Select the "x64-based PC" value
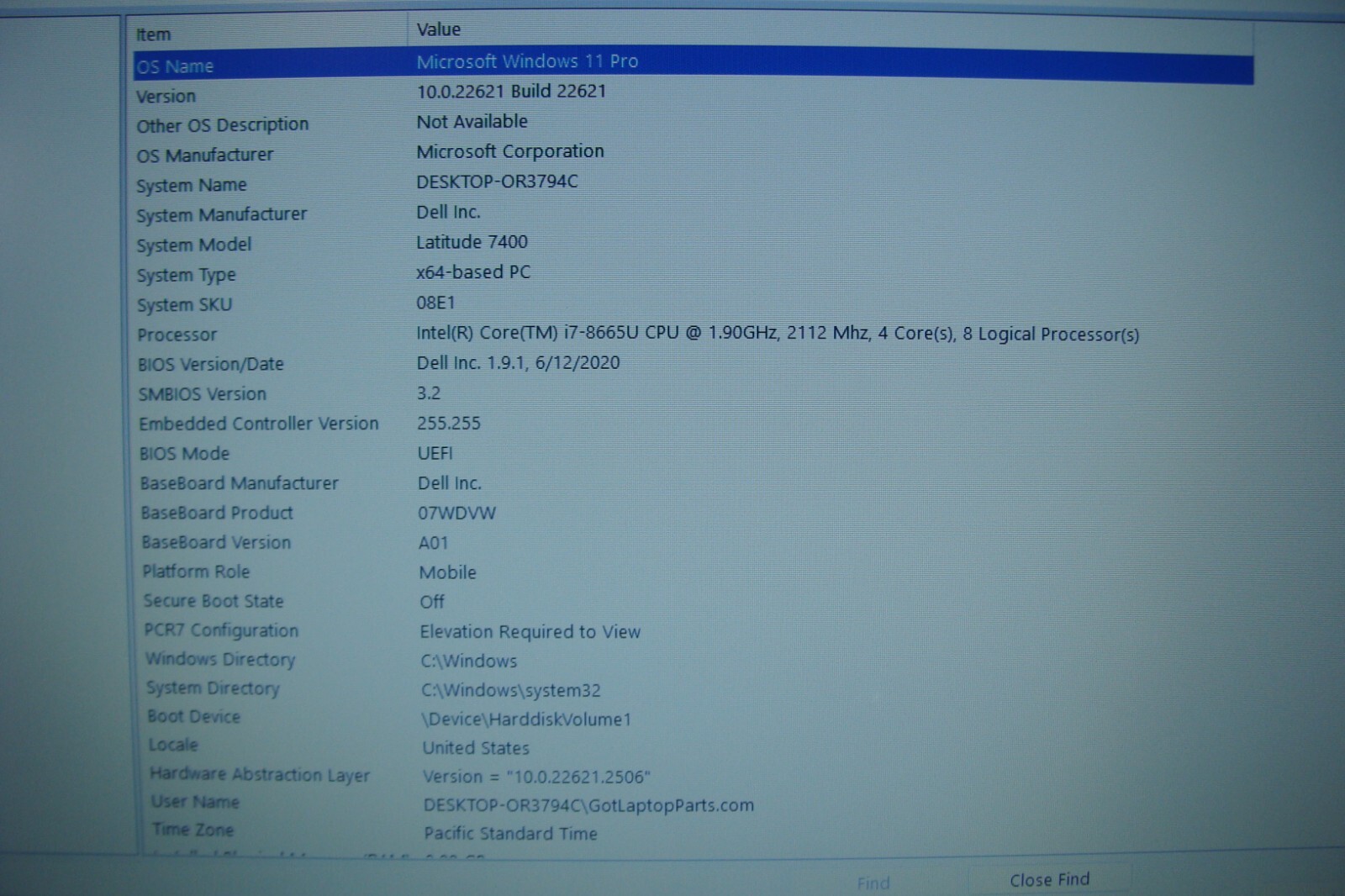The height and width of the screenshot is (896, 1345). [473, 272]
